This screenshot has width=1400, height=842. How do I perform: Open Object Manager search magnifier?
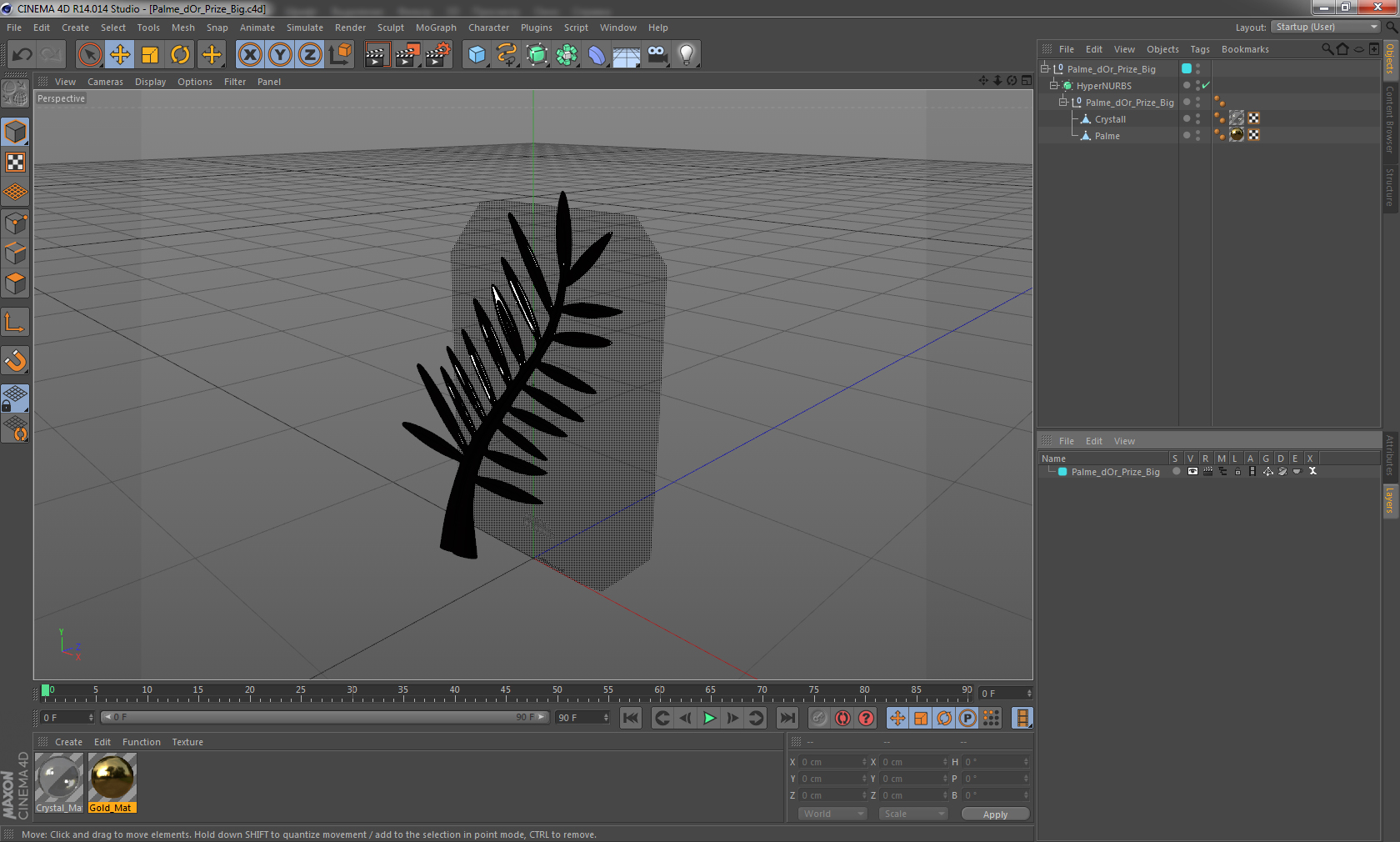(x=1327, y=49)
